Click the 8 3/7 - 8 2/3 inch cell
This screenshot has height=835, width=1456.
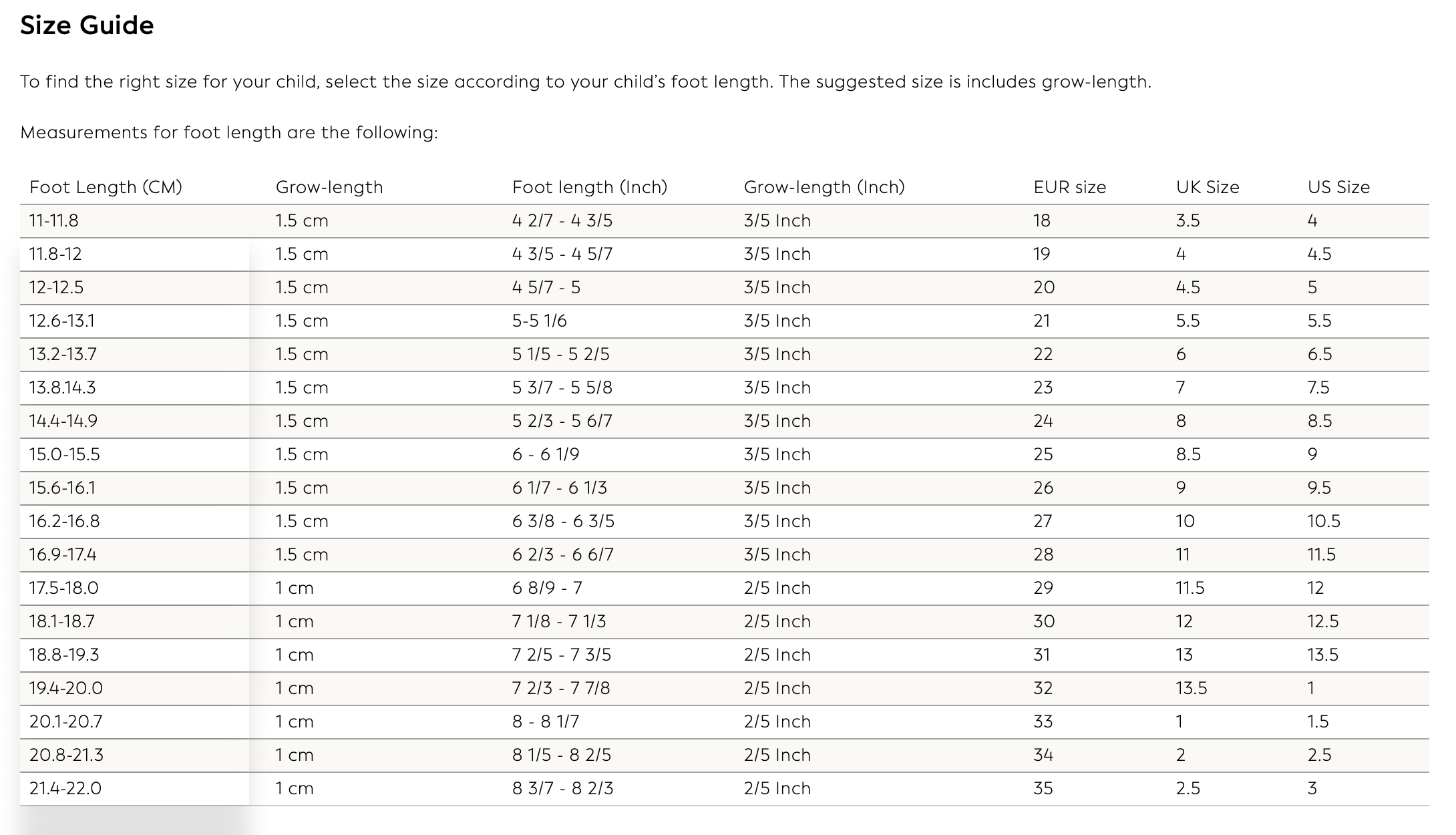tap(562, 788)
